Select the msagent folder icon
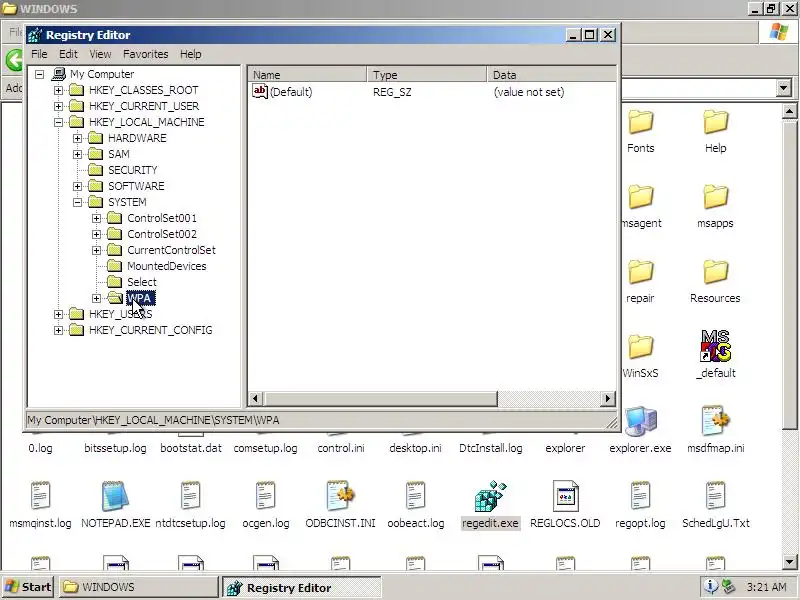 pyautogui.click(x=640, y=197)
